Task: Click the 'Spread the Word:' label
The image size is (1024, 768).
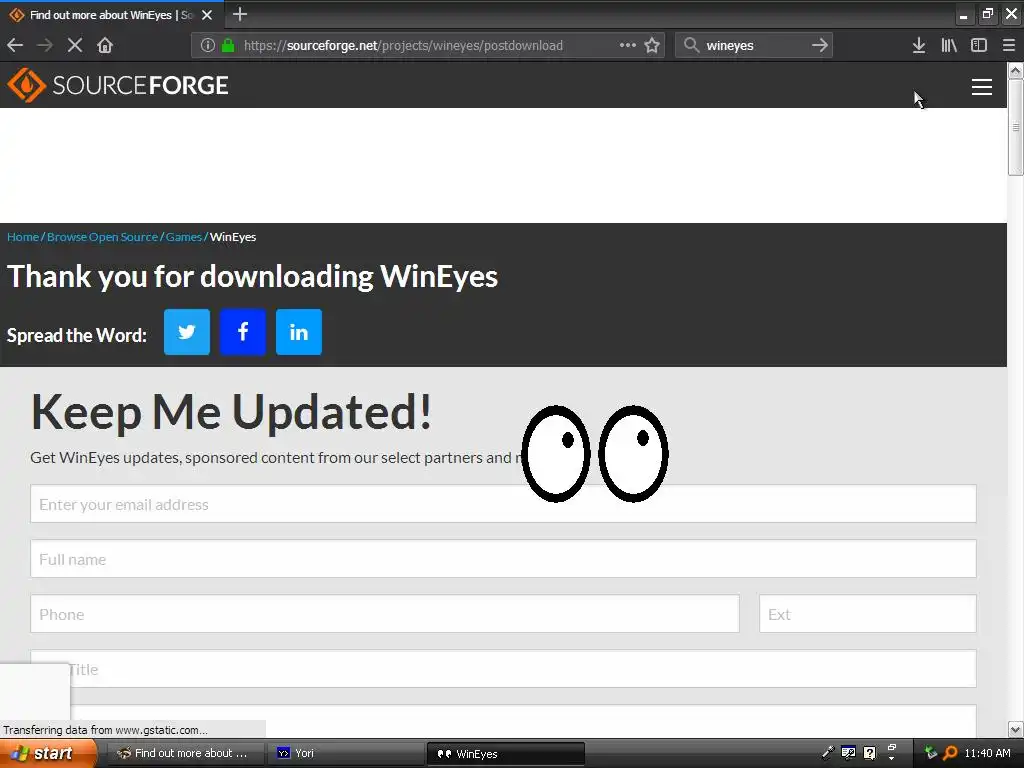Action: [x=76, y=335]
